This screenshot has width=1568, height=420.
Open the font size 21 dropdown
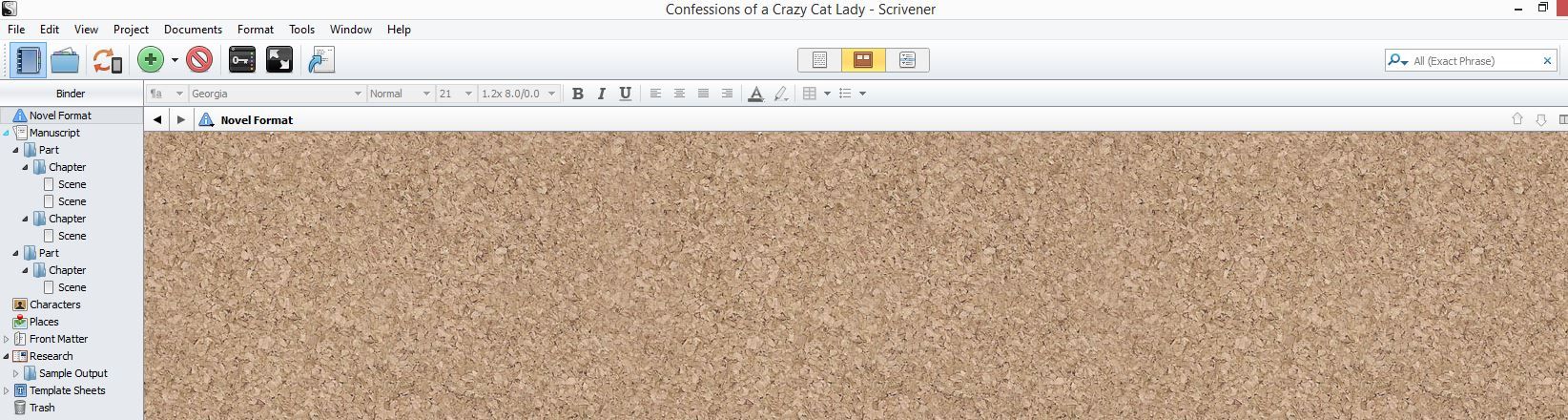(x=456, y=94)
